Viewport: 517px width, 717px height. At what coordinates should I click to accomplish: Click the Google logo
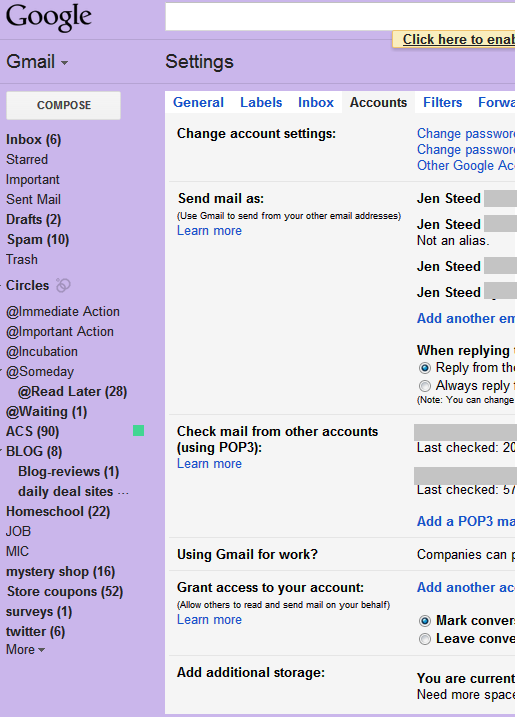48,17
